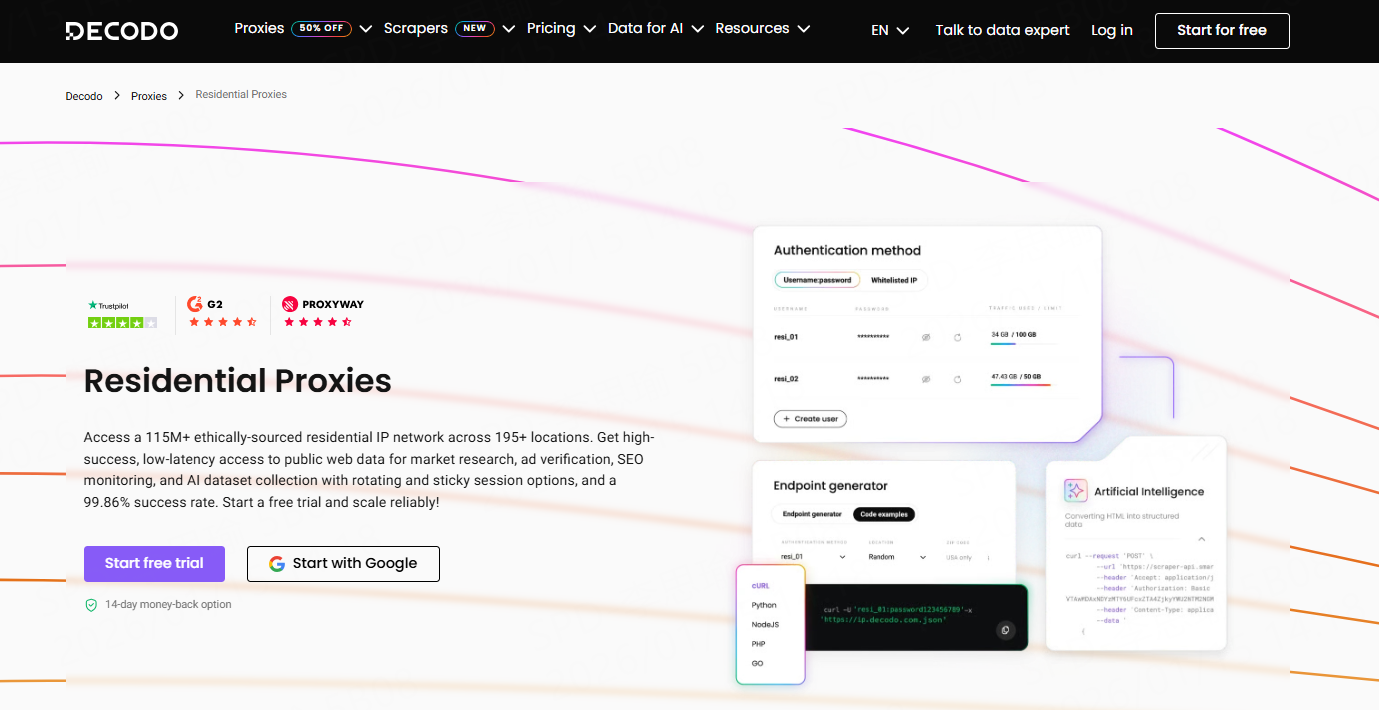1379x710 pixels.
Task: Click the Decodo logo in header
Action: pyautogui.click(x=122, y=31)
